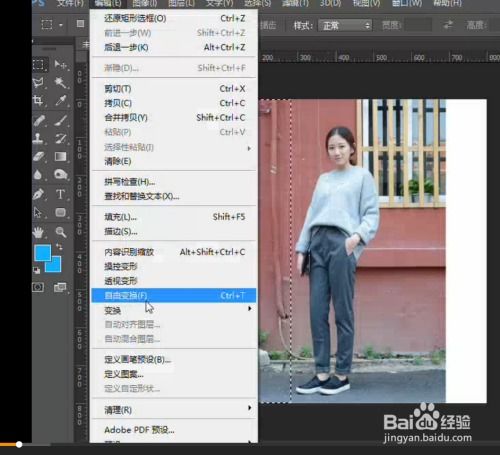Select the Path Selection tool
The height and width of the screenshot is (455, 500).
click(x=38, y=212)
